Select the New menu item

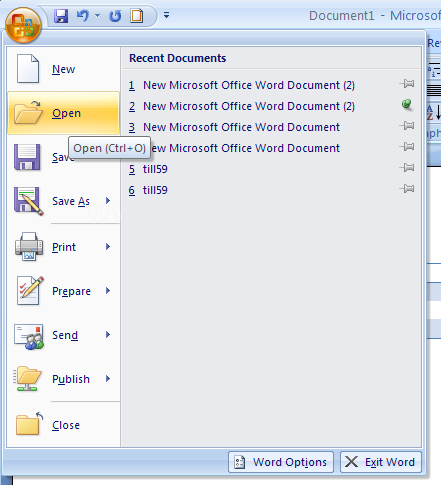point(63,69)
